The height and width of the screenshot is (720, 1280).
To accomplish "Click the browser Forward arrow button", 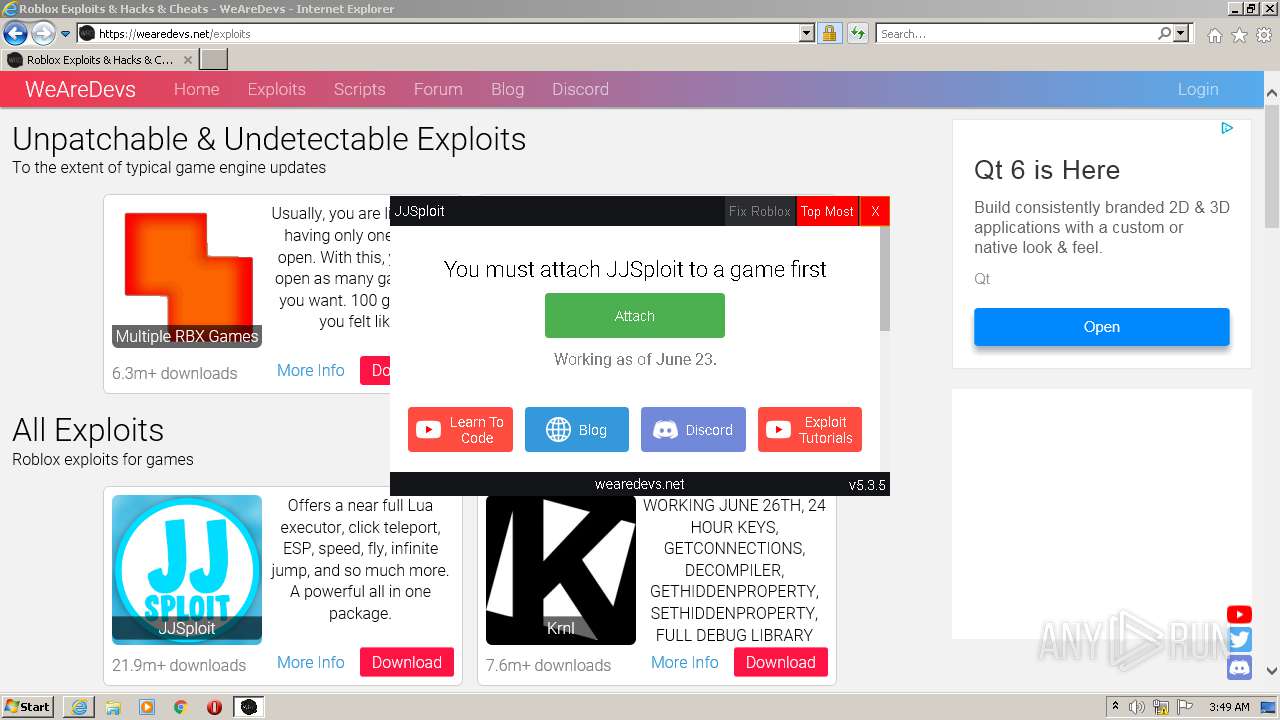I will click(43, 33).
